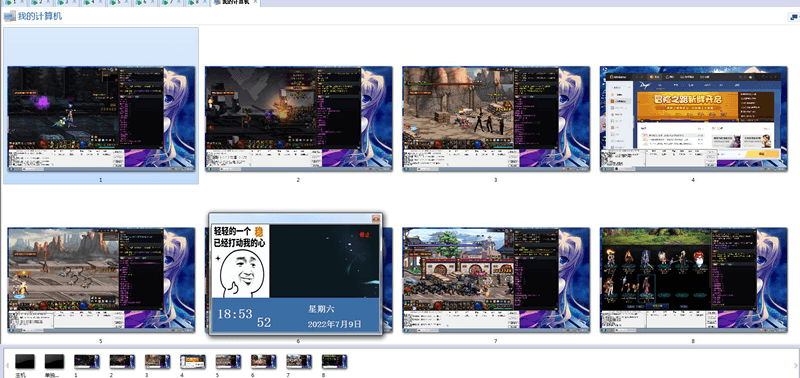Screen dimensions: 800x378
Task: Pick small thumbnail 8 in bottom strip
Action: 335,362
